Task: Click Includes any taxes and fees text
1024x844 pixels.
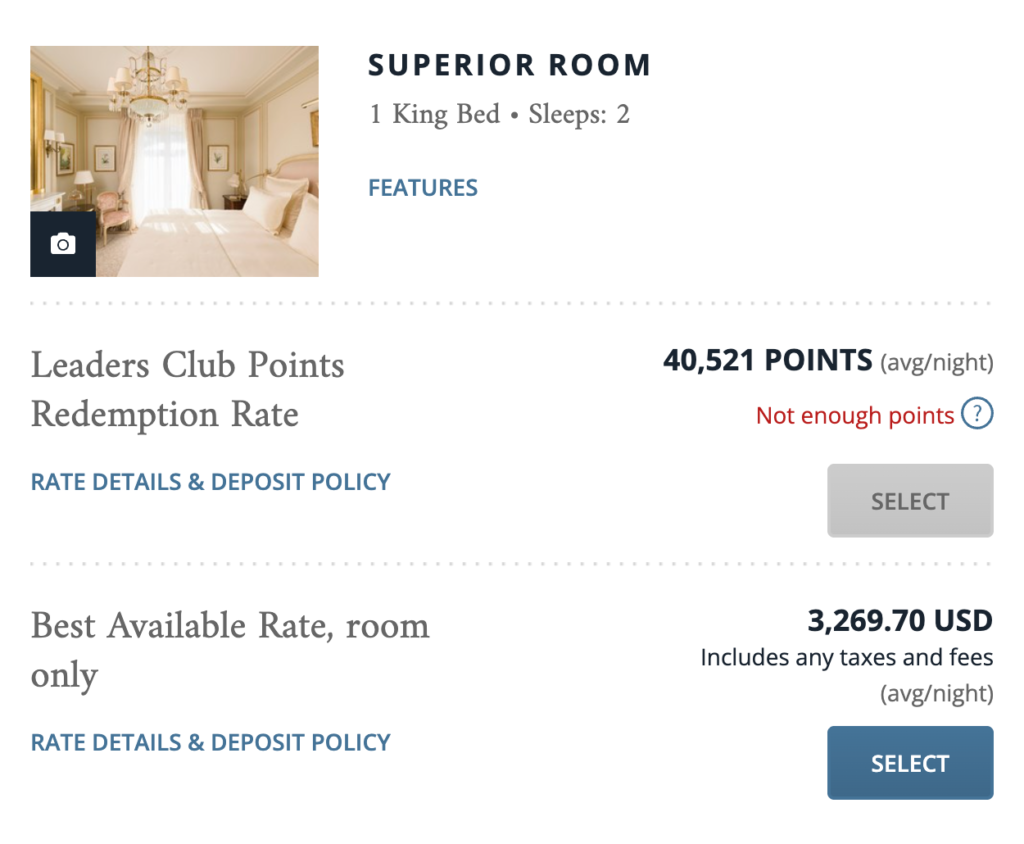Action: click(x=846, y=657)
